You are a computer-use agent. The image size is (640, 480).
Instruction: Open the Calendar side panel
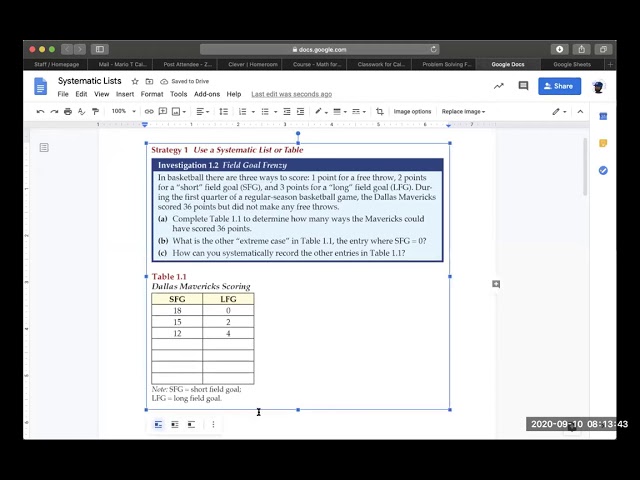(603, 117)
